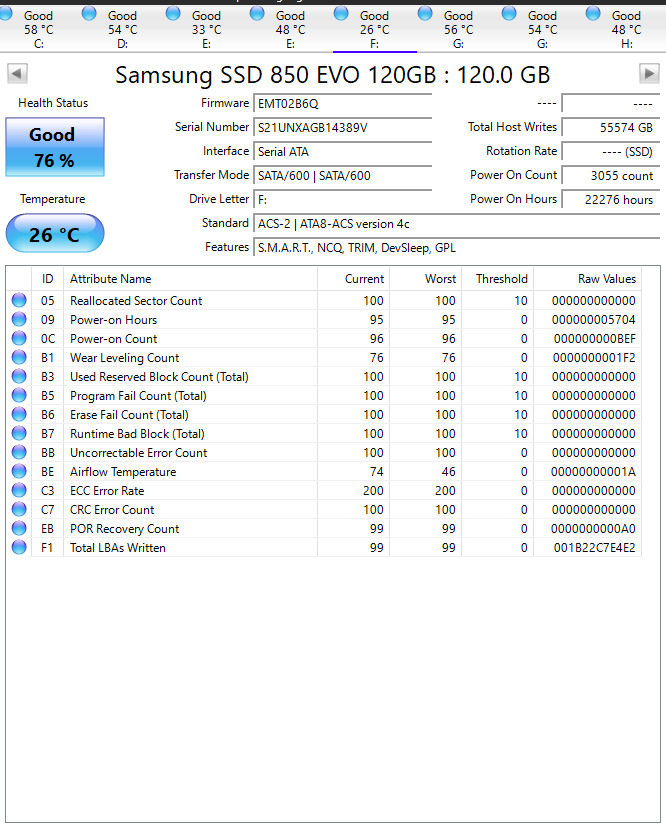This screenshot has height=827, width=666.
Task: Click the Rotation Rate value field
Action: click(x=611, y=152)
